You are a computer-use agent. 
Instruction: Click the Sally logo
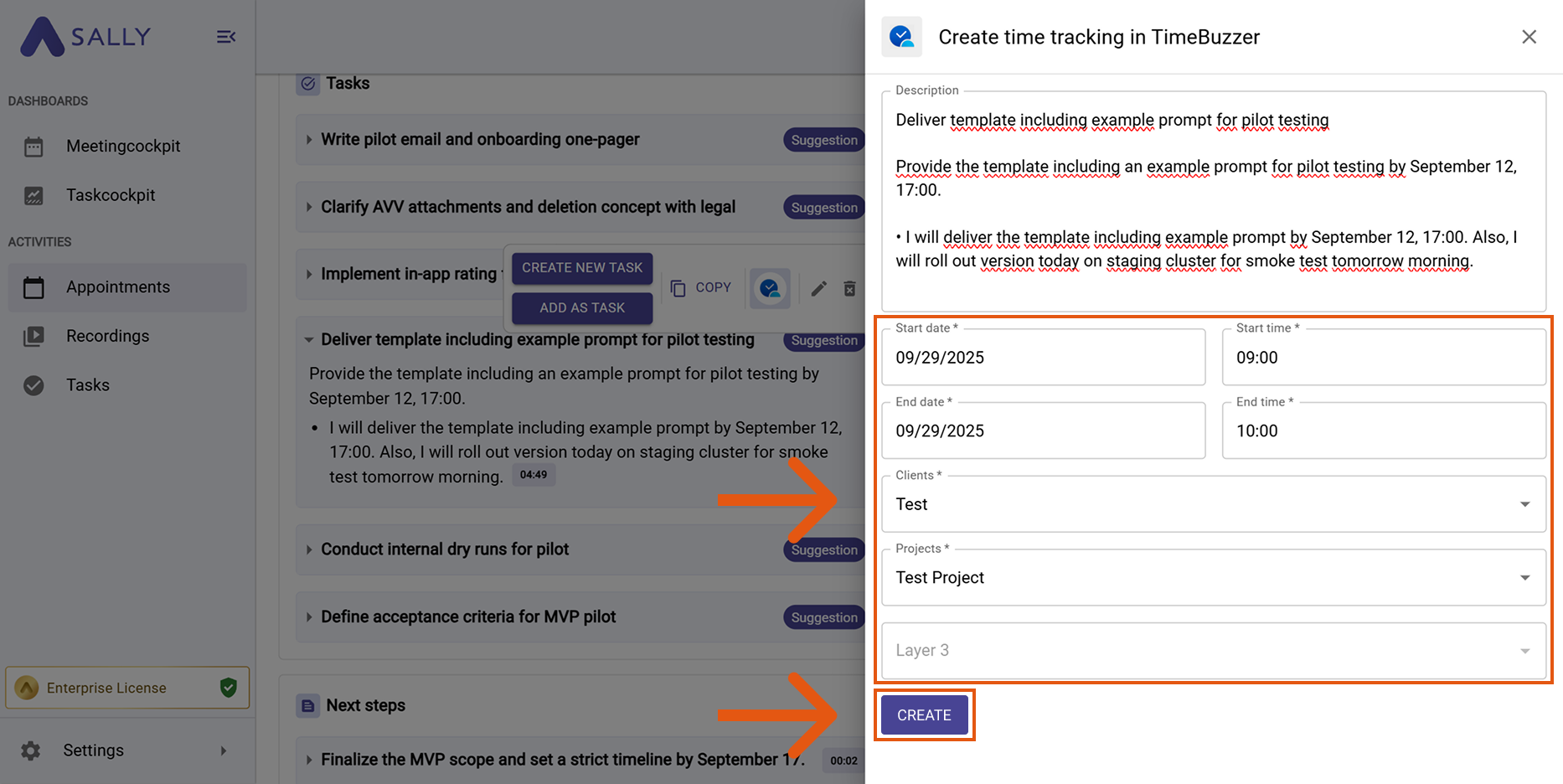coord(85,37)
